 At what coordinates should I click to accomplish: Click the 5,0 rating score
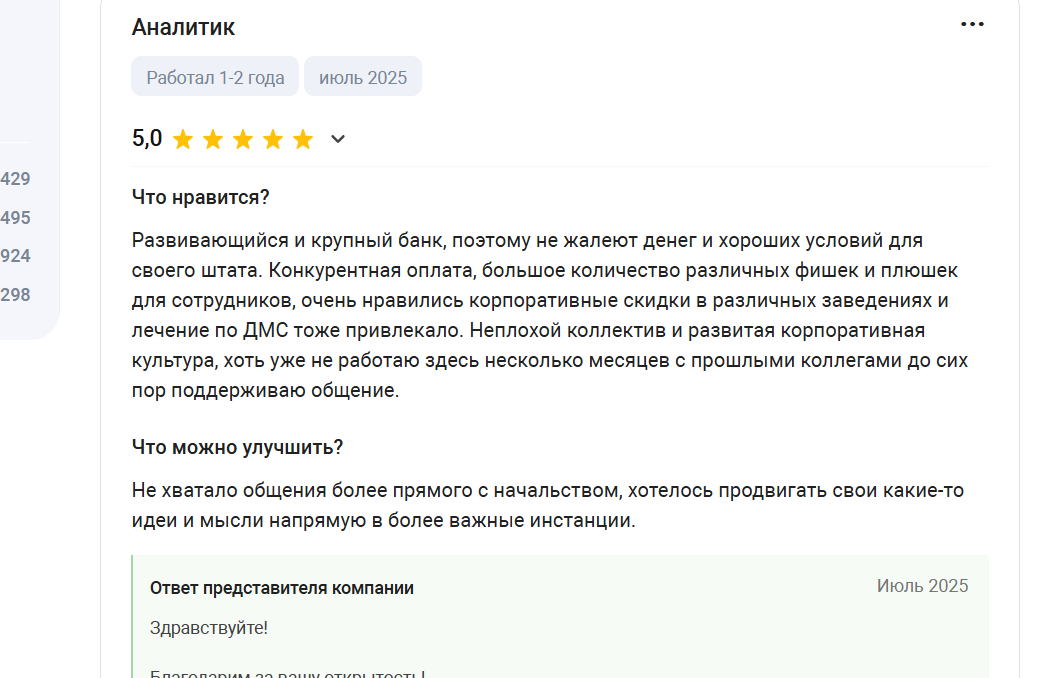point(147,139)
